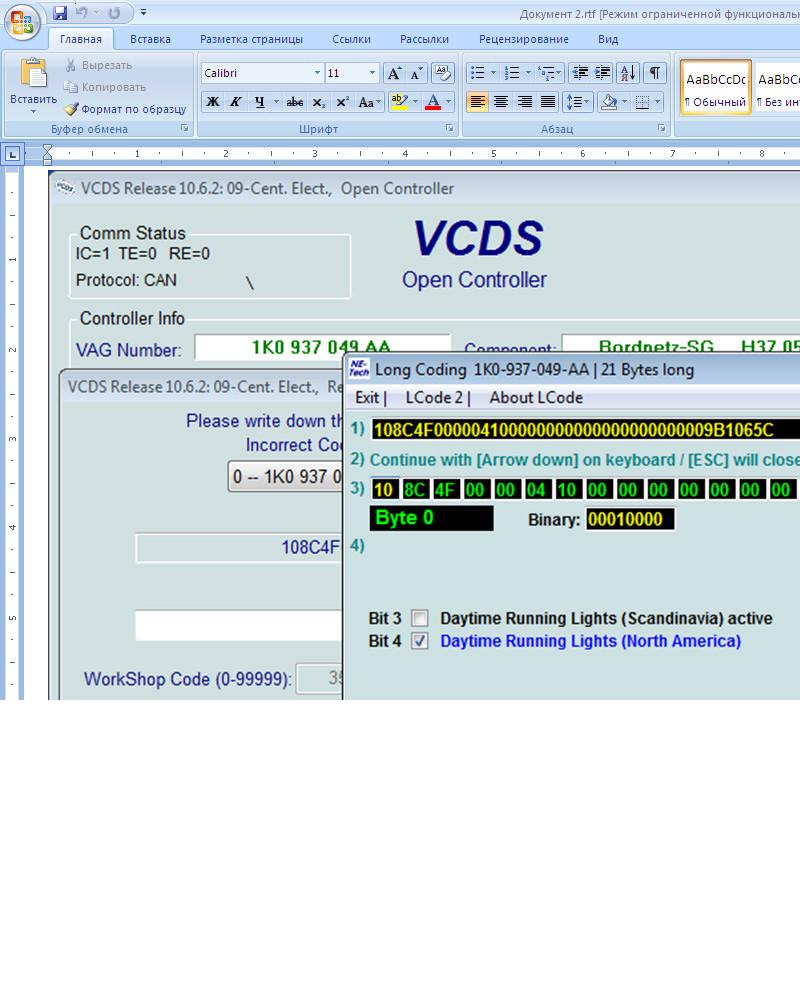The width and height of the screenshot is (800, 1000).
Task: Apply the red font color
Action: (433, 102)
